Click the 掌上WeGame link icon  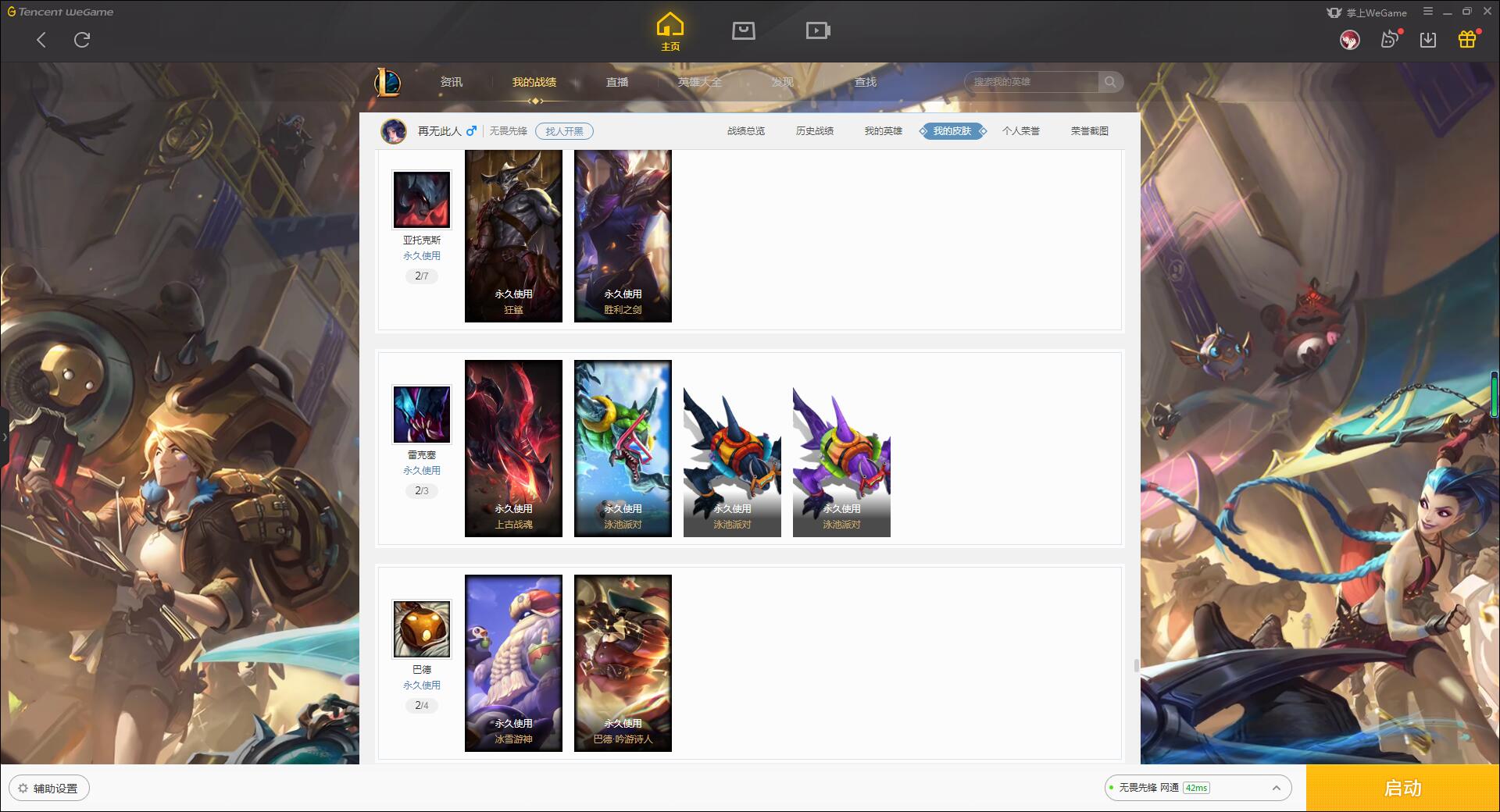pos(1367,12)
